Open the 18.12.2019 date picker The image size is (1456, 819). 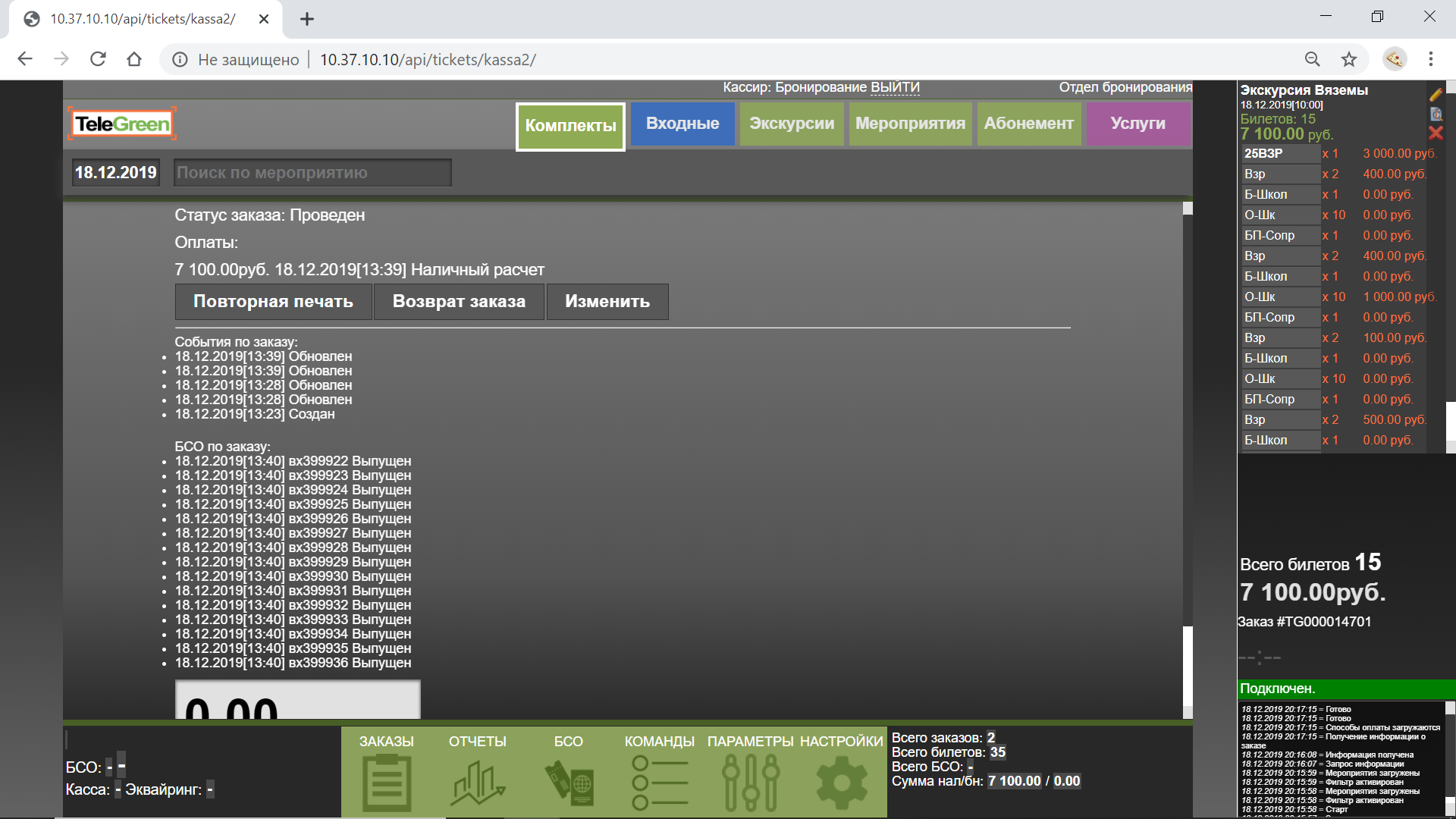[x=116, y=173]
